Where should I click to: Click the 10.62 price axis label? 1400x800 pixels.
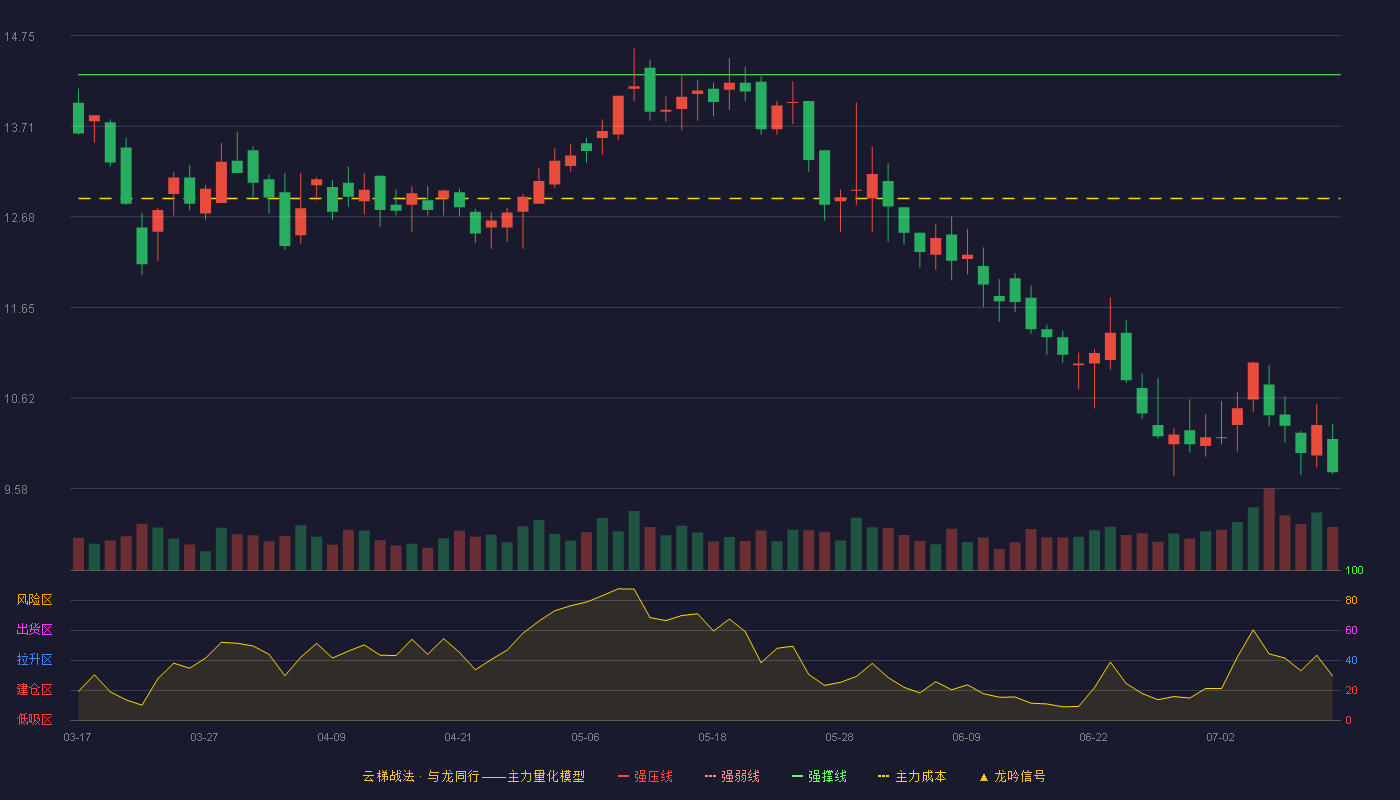pos(19,399)
